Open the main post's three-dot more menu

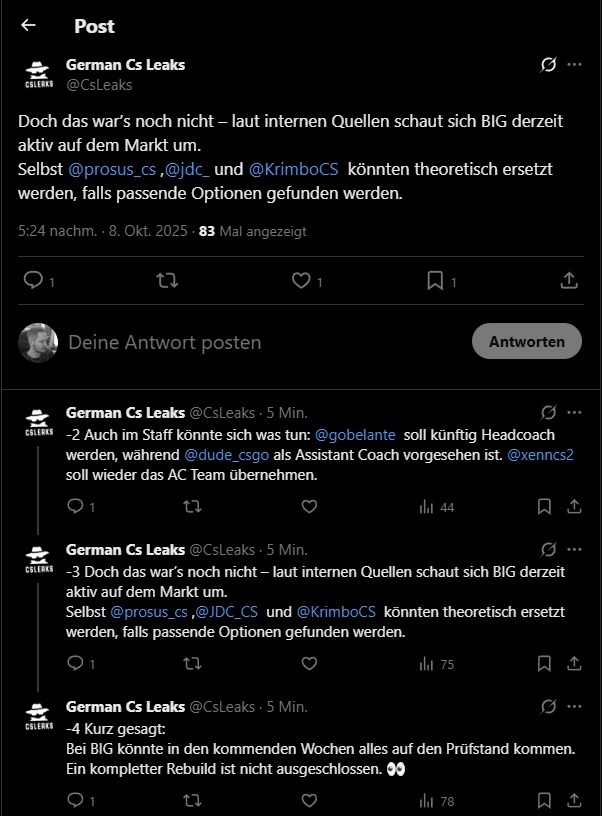(x=574, y=65)
